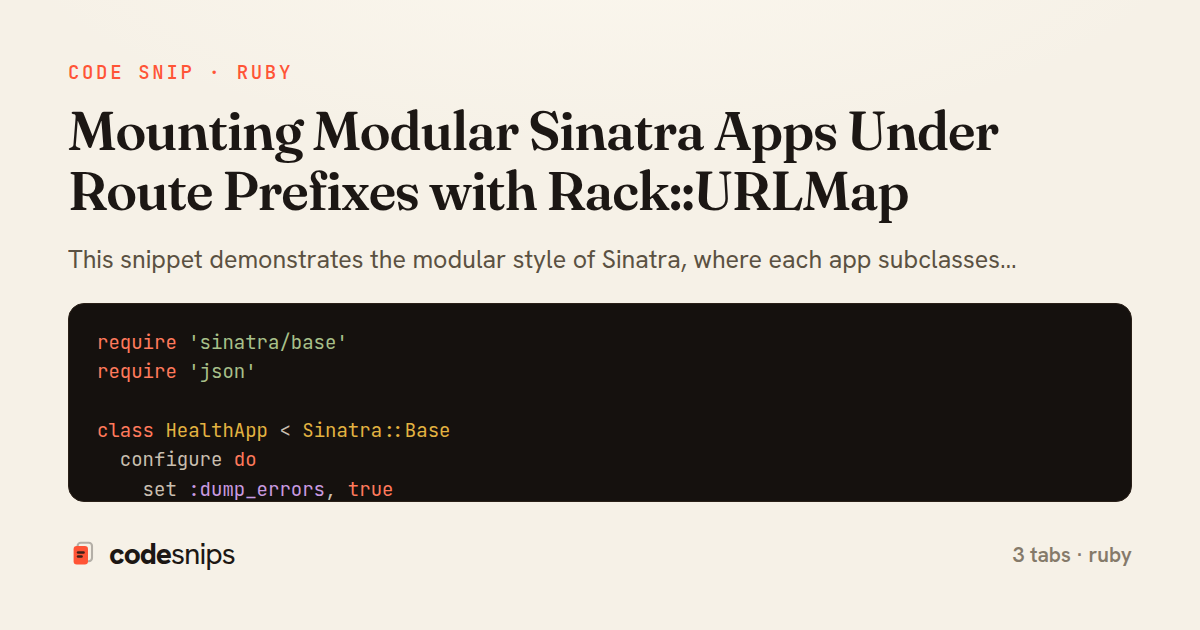Click the set :dump_errors, true line
Screen dimensions: 1200x630
pos(268,490)
